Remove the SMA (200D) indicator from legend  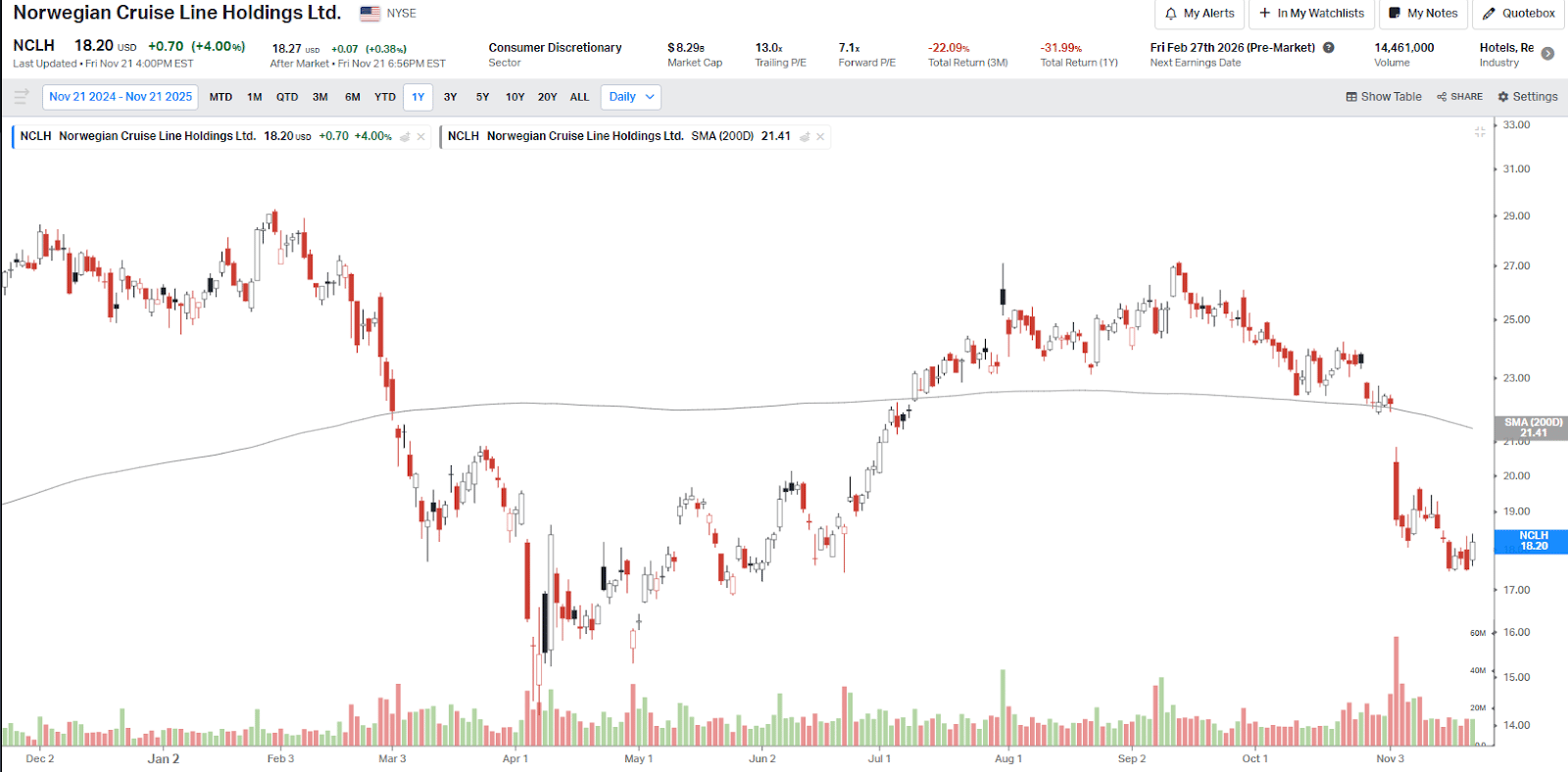(x=820, y=137)
